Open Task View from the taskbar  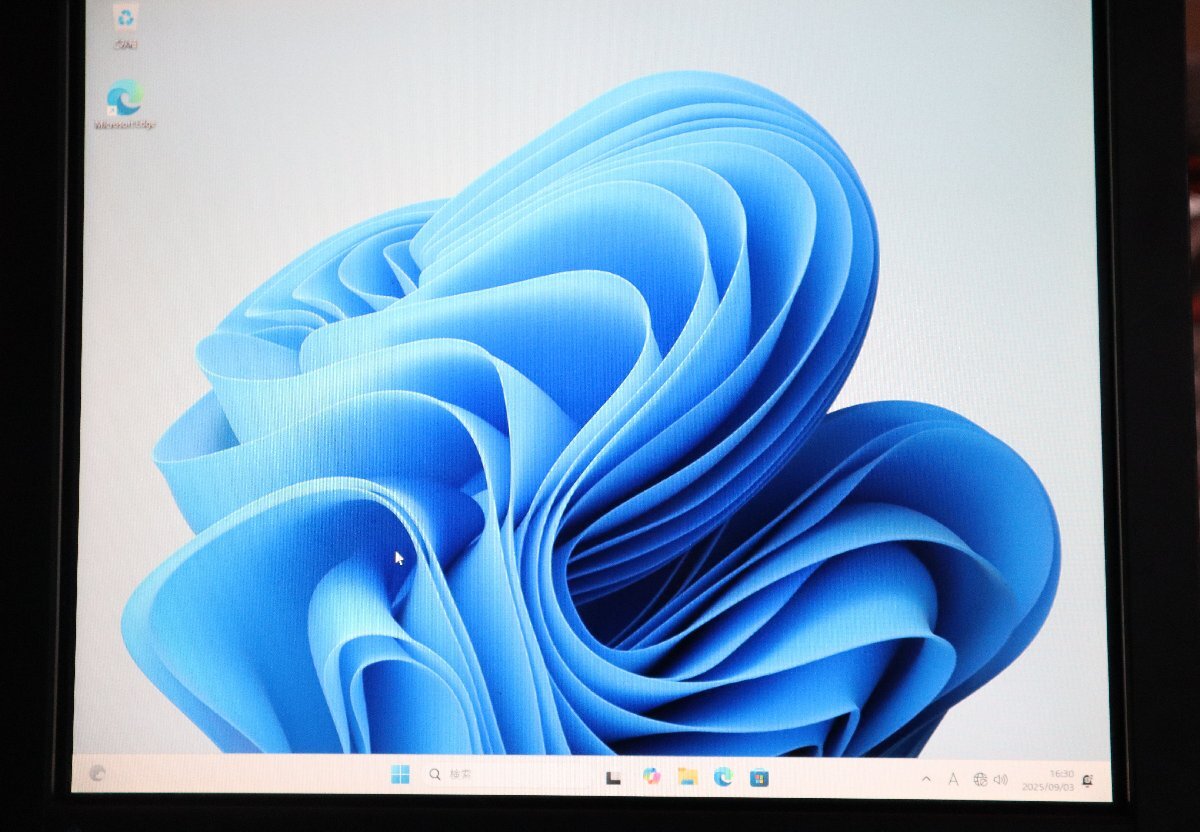[614, 777]
